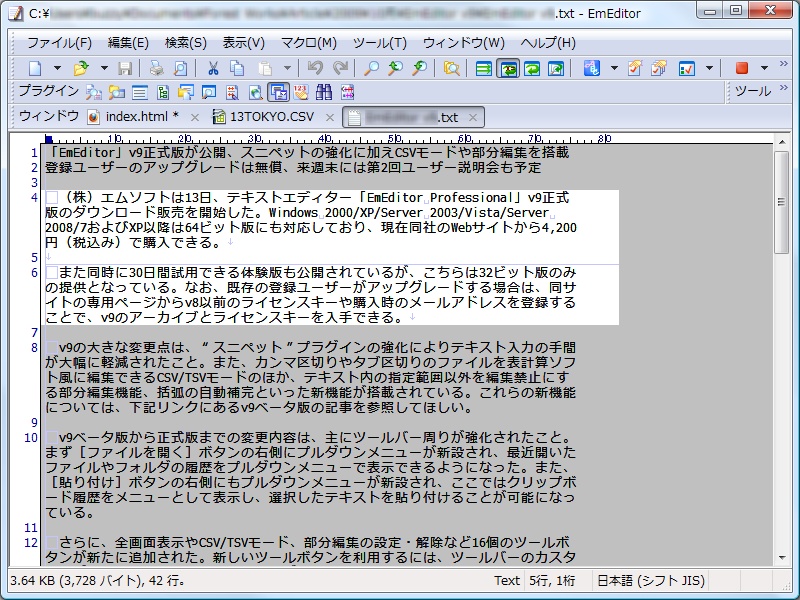Open Find in Files folder-magnifier icon
Viewport: 800px width, 600px height.
pyautogui.click(x=452, y=68)
